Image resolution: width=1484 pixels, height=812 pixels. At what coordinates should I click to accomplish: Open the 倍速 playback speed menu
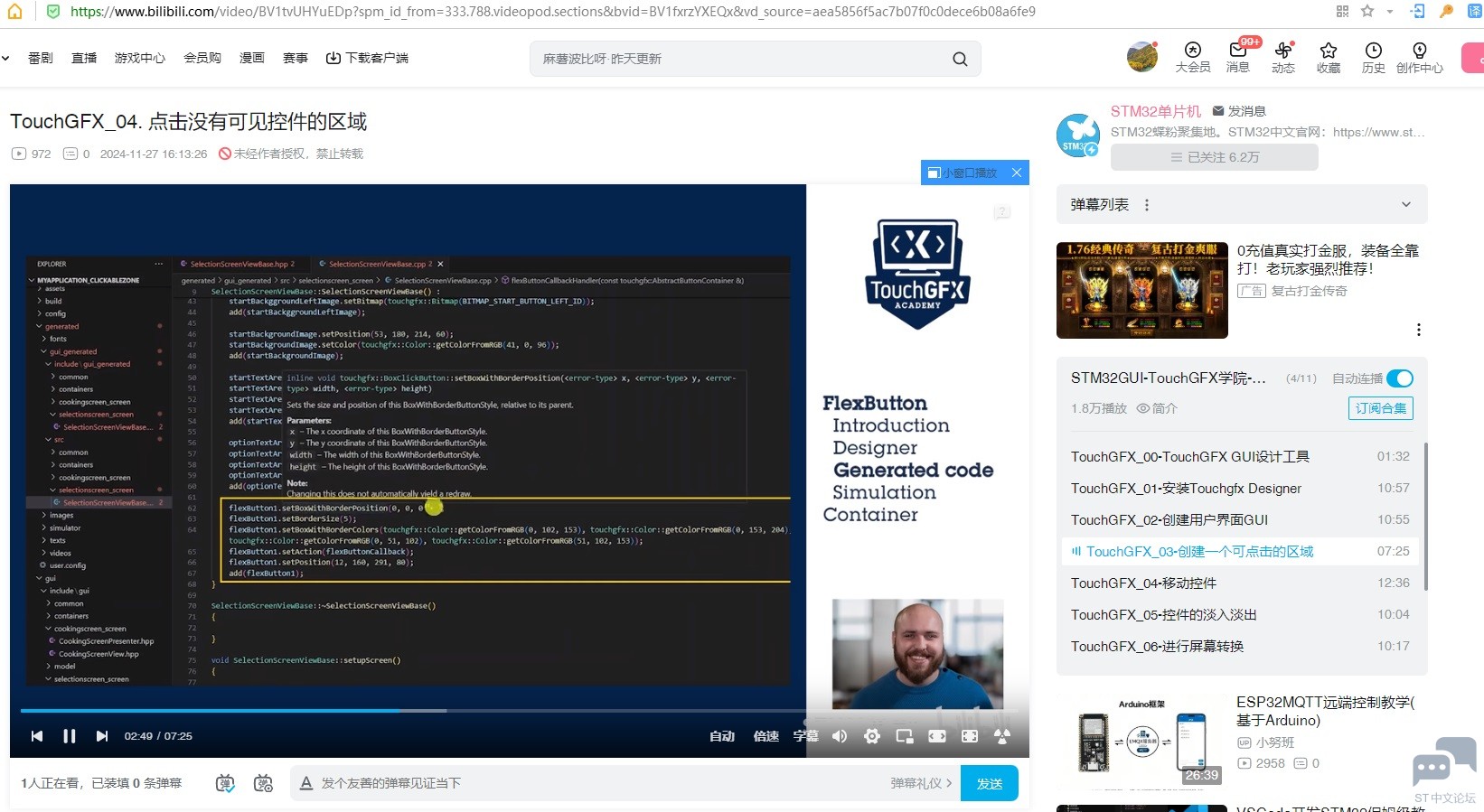tap(765, 736)
